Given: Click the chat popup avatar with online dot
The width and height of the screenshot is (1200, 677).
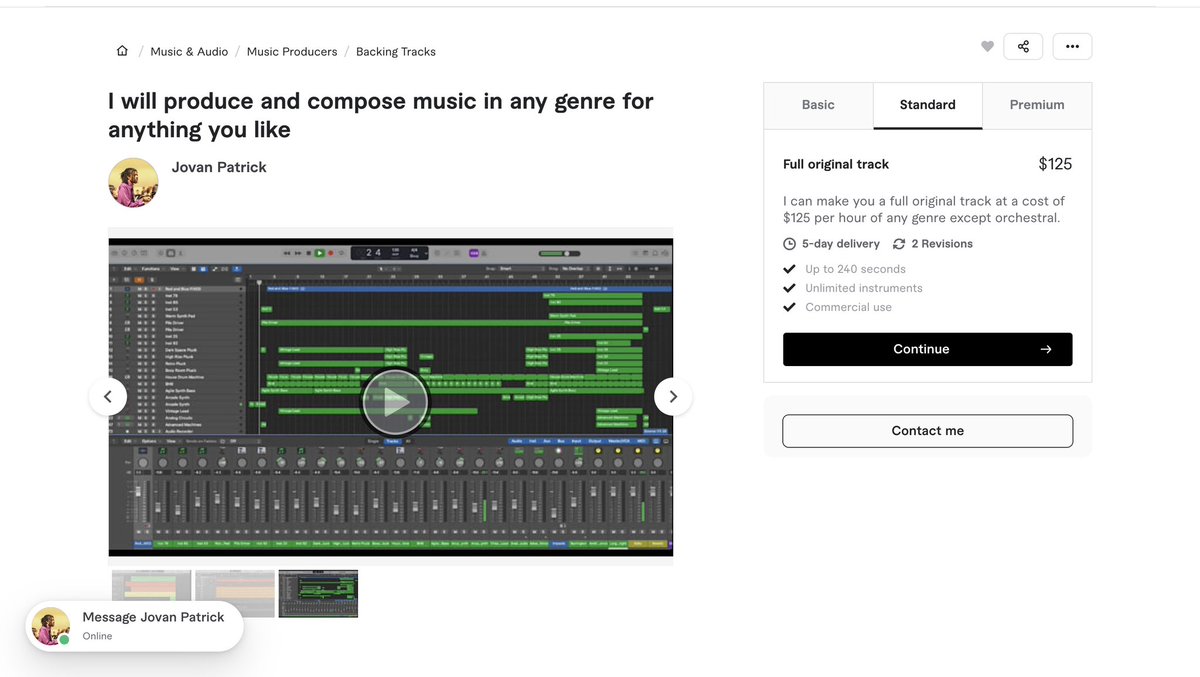Looking at the screenshot, I should 51,626.
